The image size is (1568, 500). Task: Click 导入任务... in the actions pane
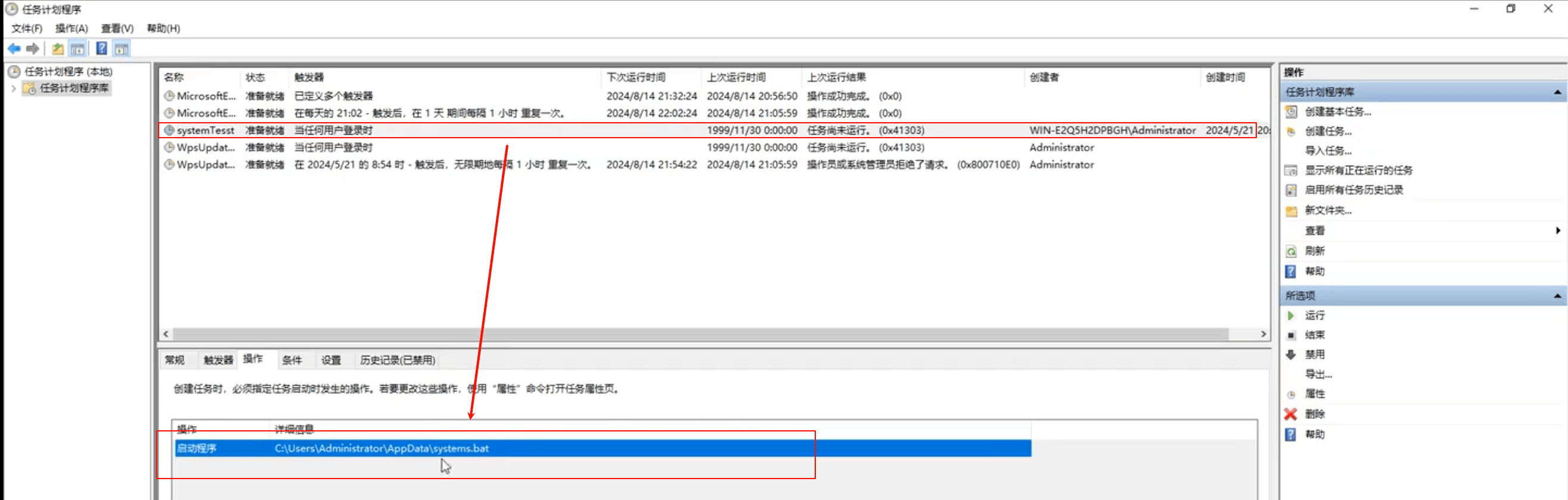[x=1328, y=151]
